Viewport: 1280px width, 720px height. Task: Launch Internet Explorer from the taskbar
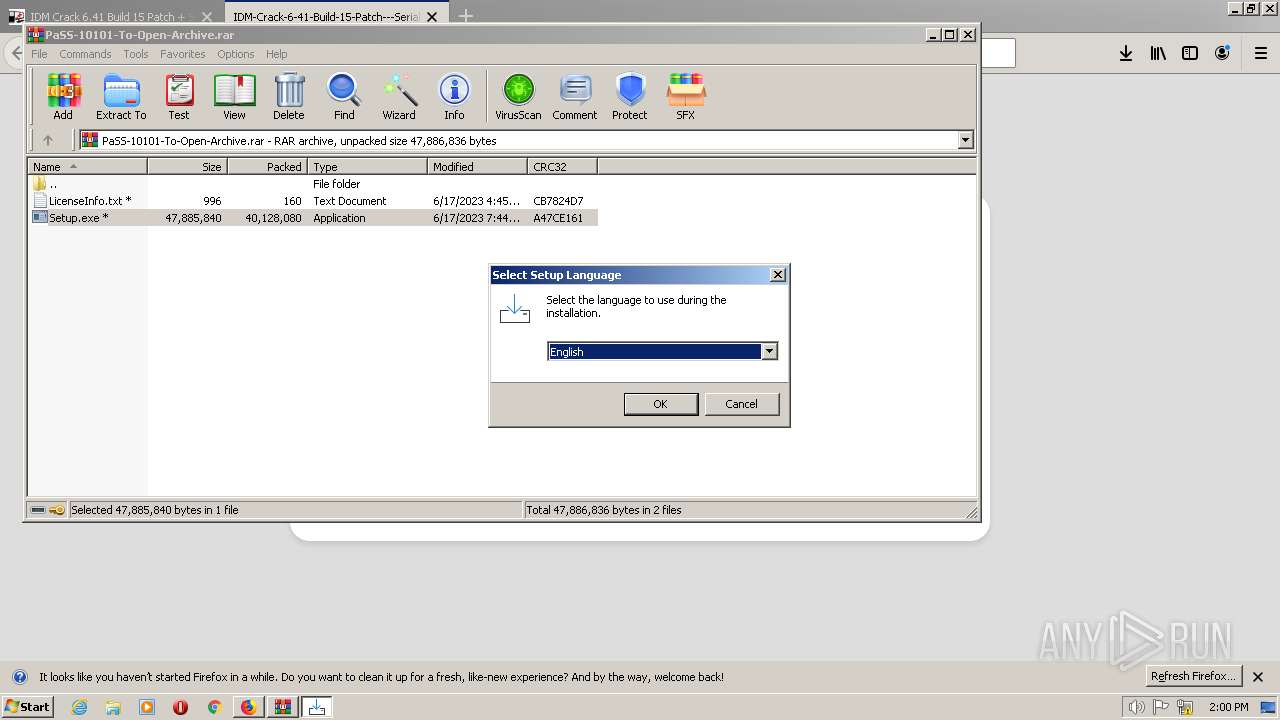[x=80, y=707]
